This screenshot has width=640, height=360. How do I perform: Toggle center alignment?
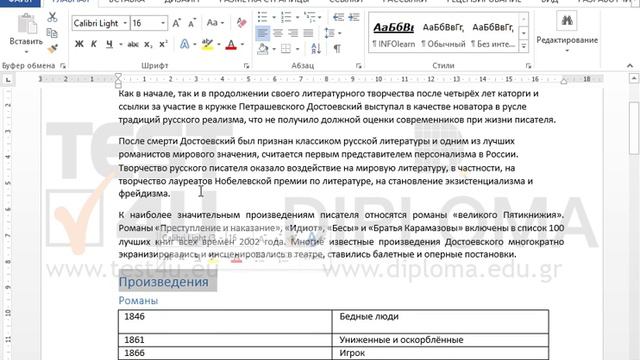click(278, 33)
